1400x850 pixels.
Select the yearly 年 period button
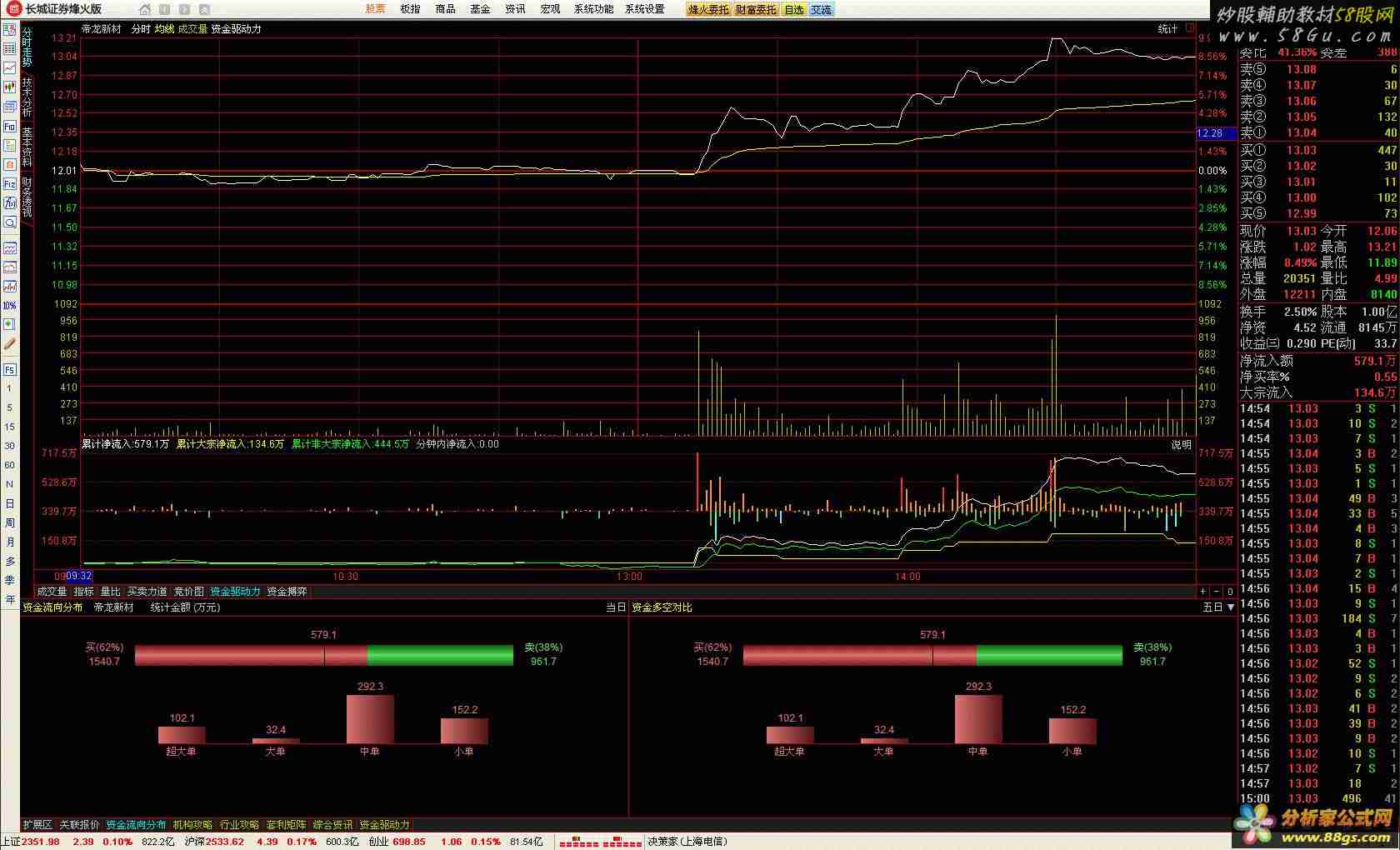click(10, 599)
